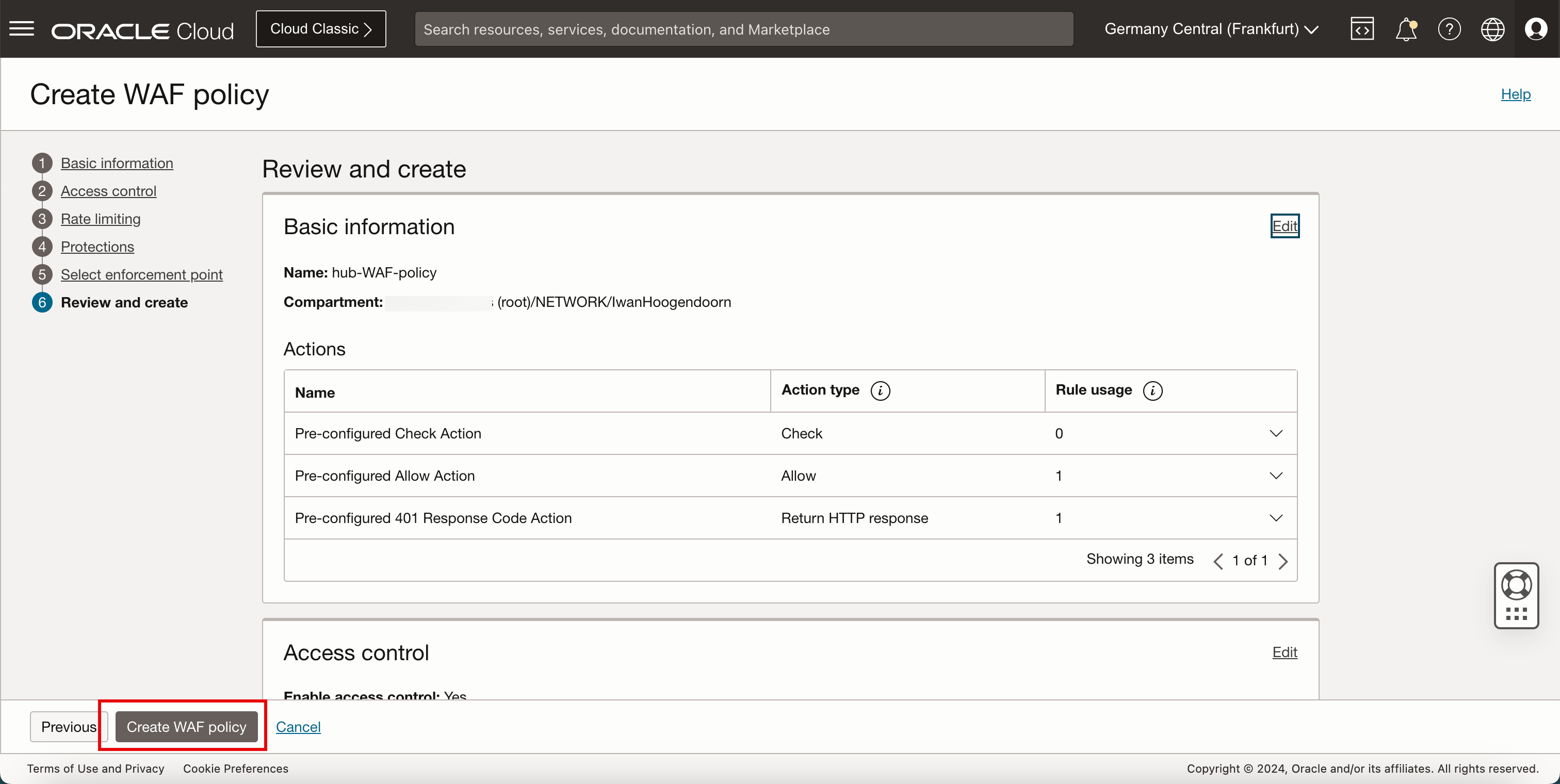Click the notifications bell icon
1560x784 pixels.
pos(1406,29)
